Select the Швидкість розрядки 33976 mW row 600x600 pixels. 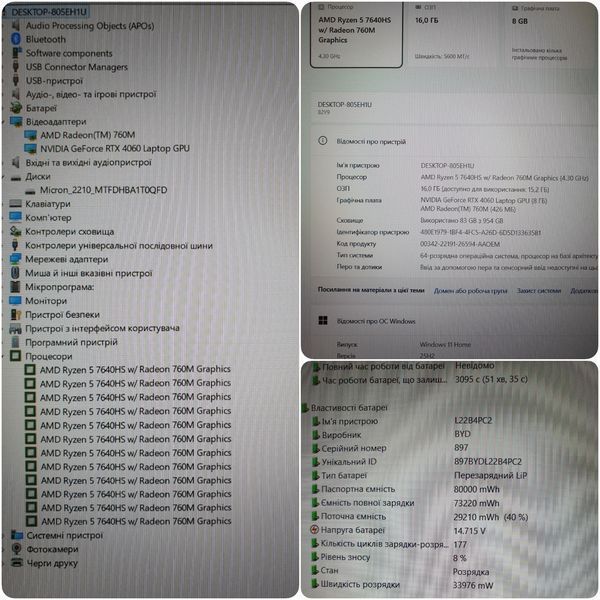tap(402, 585)
